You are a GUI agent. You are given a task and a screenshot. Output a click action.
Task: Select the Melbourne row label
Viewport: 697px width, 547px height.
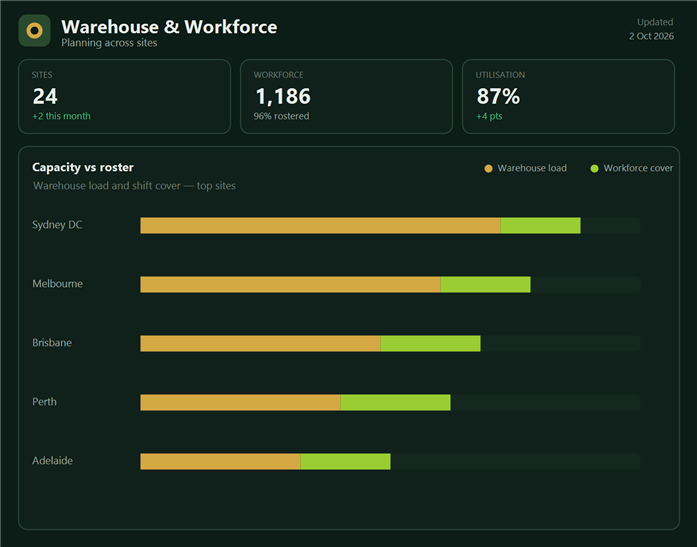(57, 283)
